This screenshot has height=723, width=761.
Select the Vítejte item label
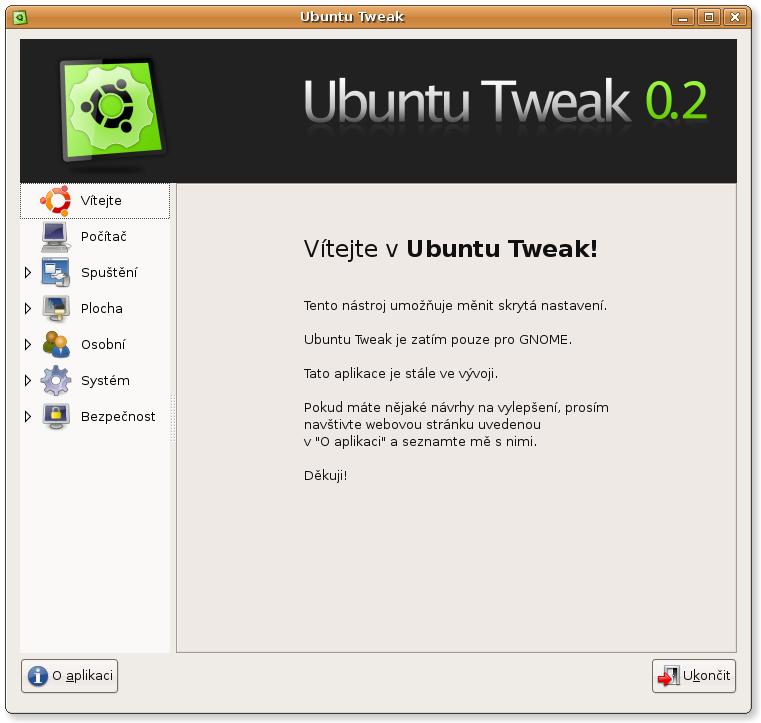[101, 200]
